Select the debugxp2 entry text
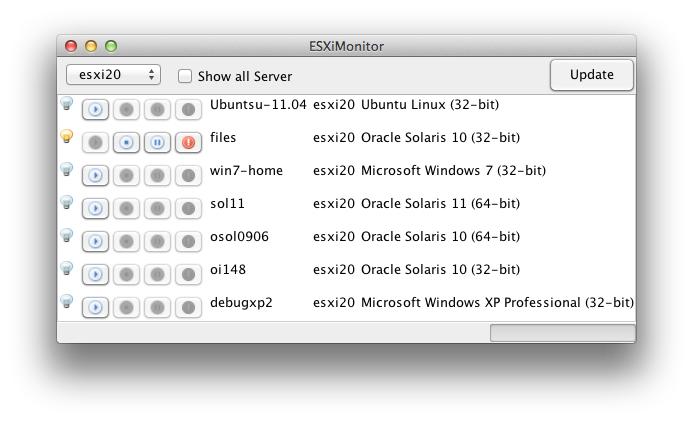This screenshot has width=693, height=422. coord(241,303)
